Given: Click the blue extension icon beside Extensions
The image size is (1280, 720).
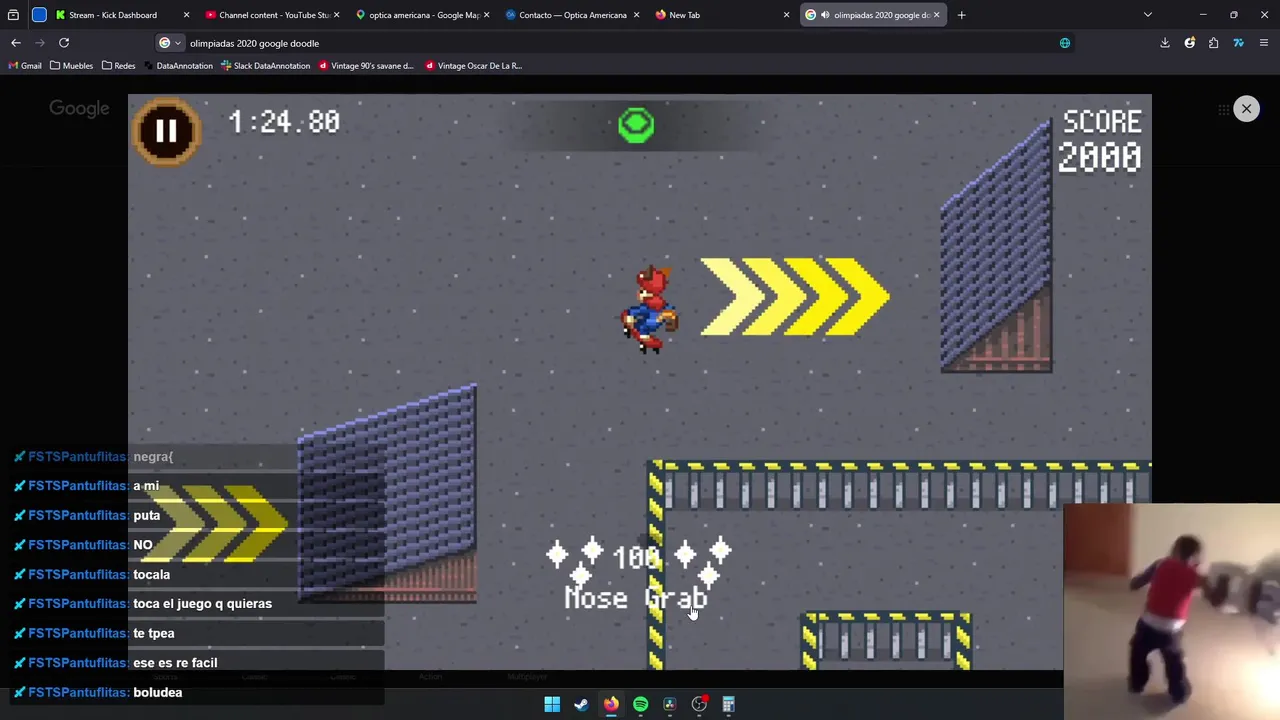Looking at the screenshot, I should [1239, 43].
